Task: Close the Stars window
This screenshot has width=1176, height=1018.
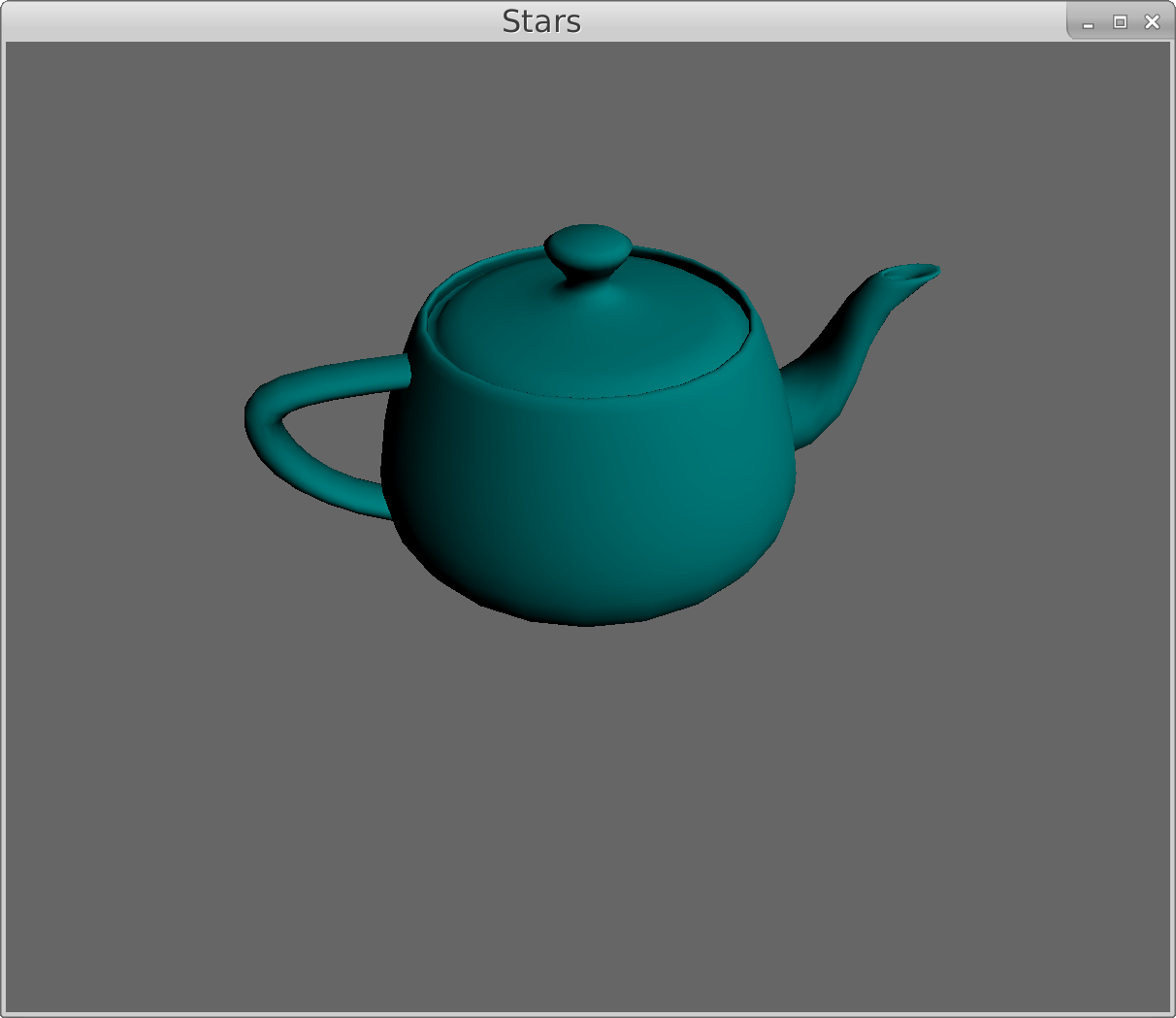Action: (1152, 22)
